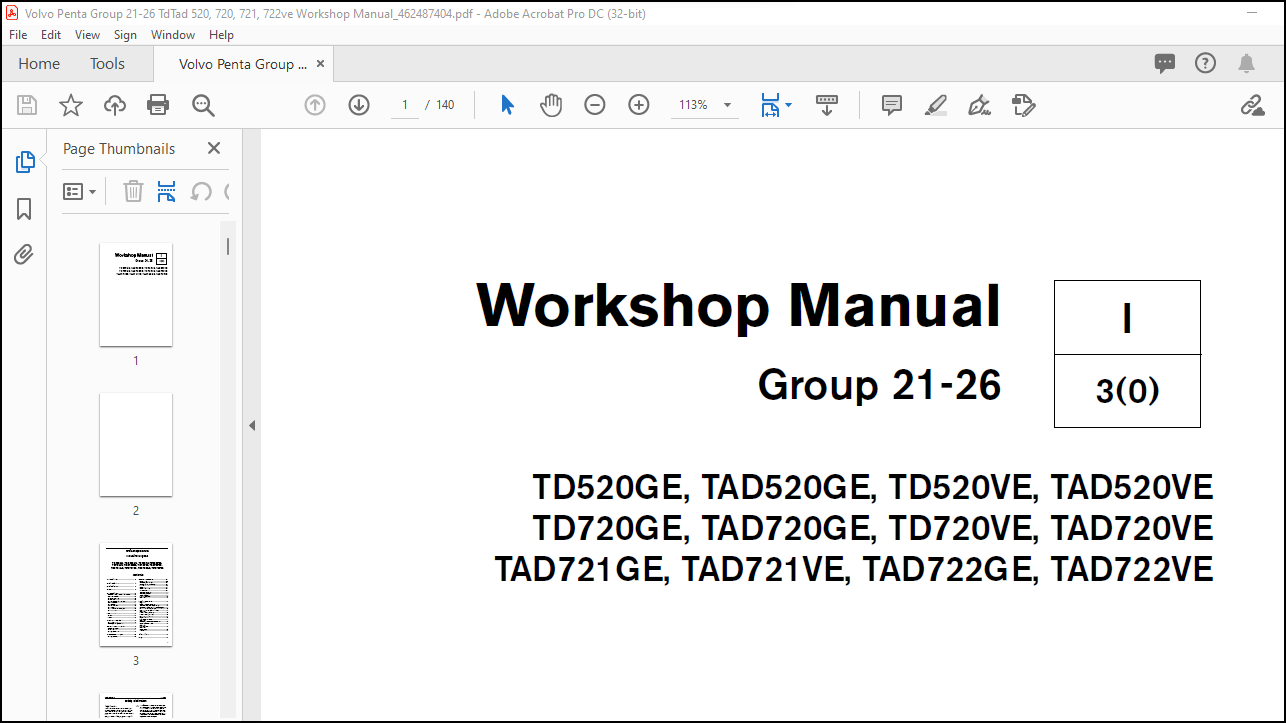The image size is (1286, 723).
Task: Click the TD720GE model line text
Action: [x=872, y=529]
